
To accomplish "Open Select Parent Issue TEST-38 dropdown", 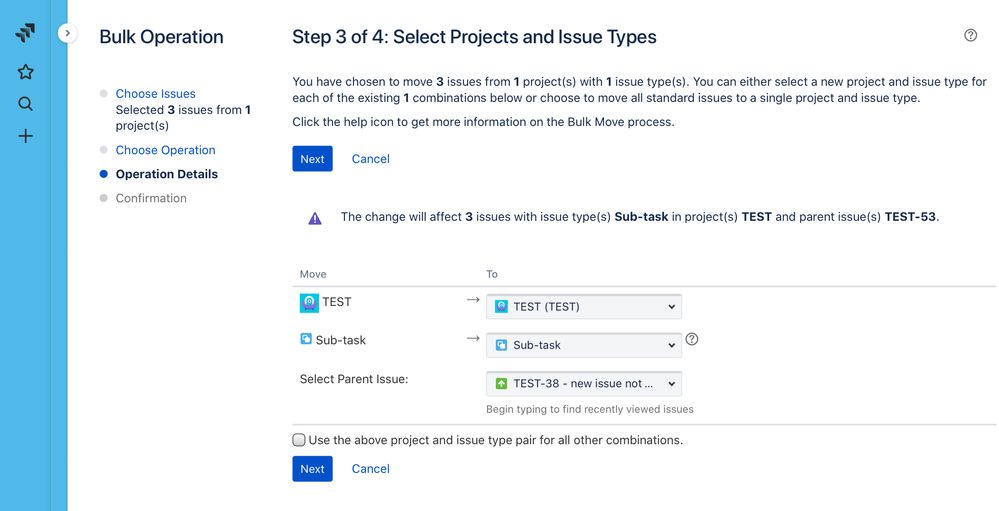I will pyautogui.click(x=584, y=384).
